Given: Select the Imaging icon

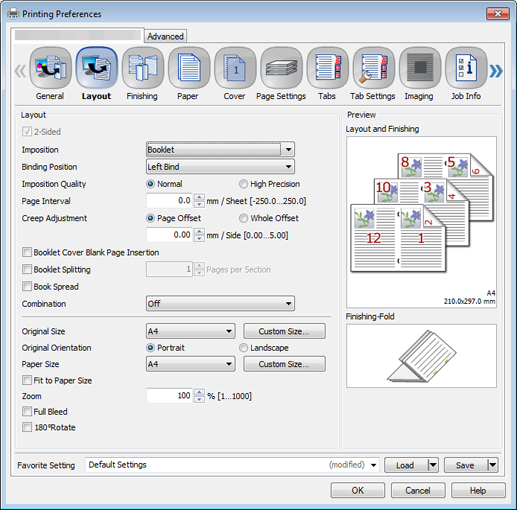Looking at the screenshot, I should [420, 68].
